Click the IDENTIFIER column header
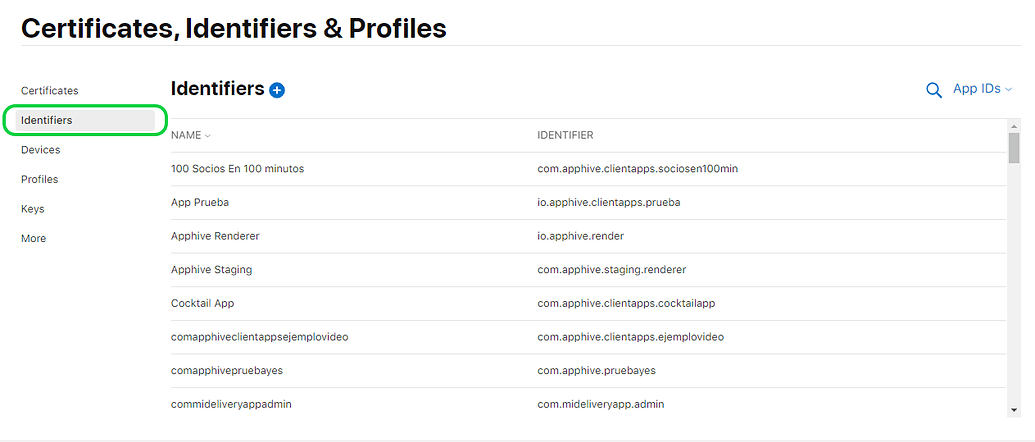 point(565,135)
